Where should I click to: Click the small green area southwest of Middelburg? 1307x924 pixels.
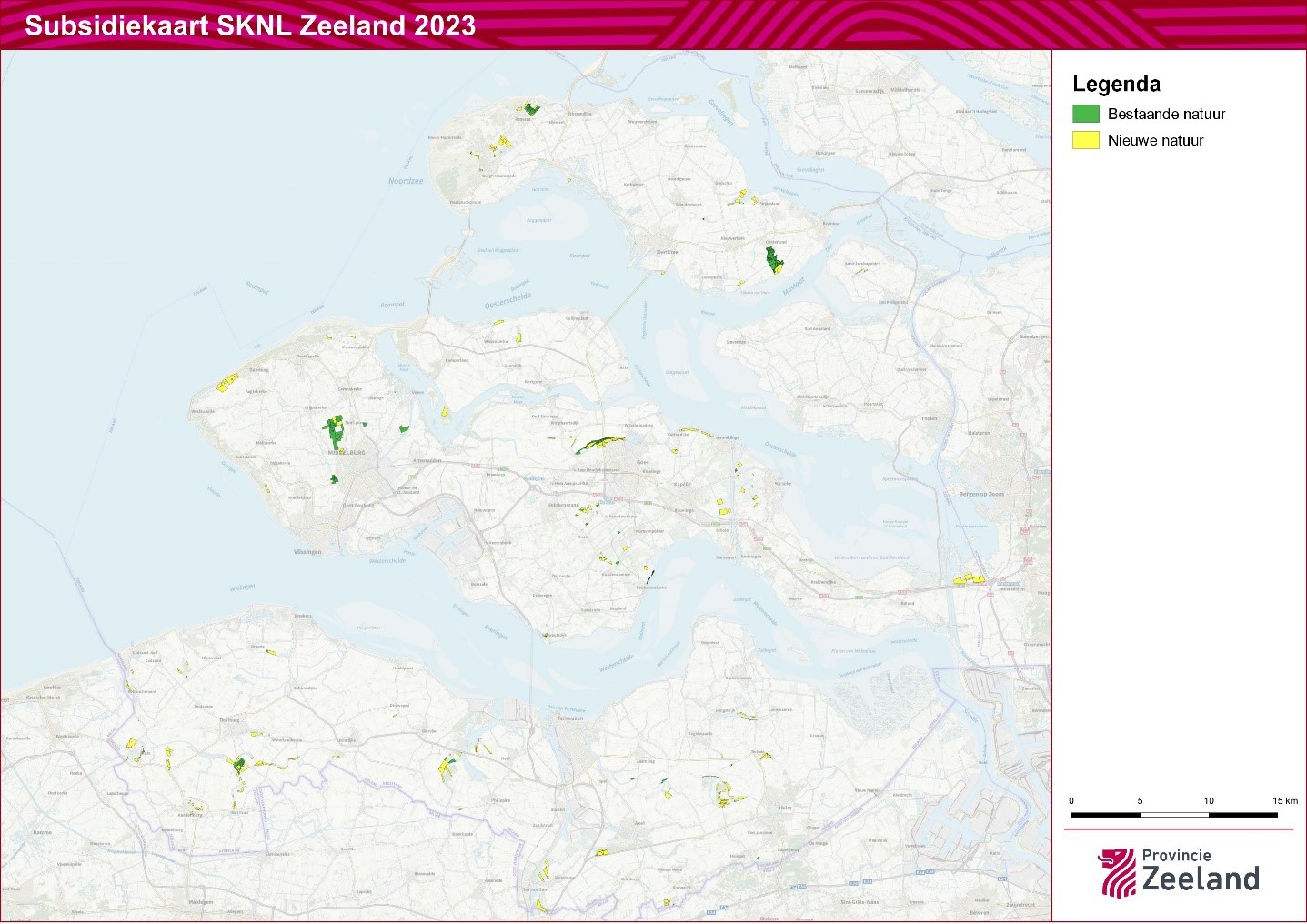(334, 479)
